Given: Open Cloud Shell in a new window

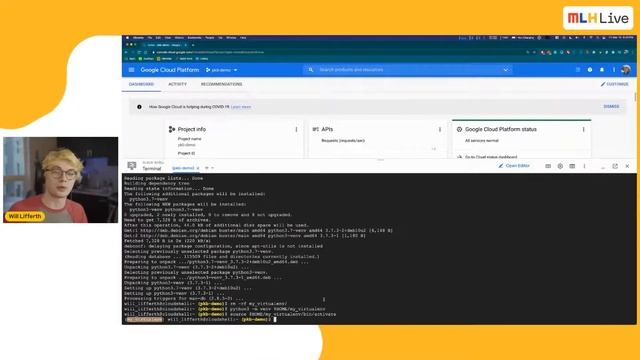Looking at the screenshot, I should pyautogui.click(x=615, y=166).
